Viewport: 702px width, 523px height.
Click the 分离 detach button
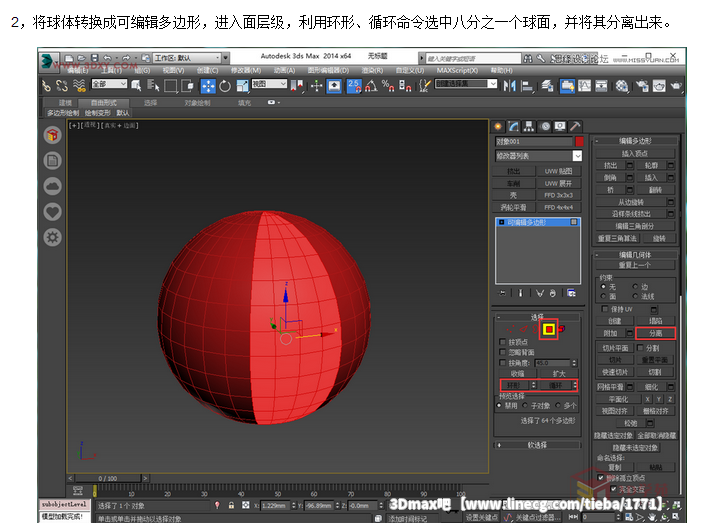pos(655,333)
